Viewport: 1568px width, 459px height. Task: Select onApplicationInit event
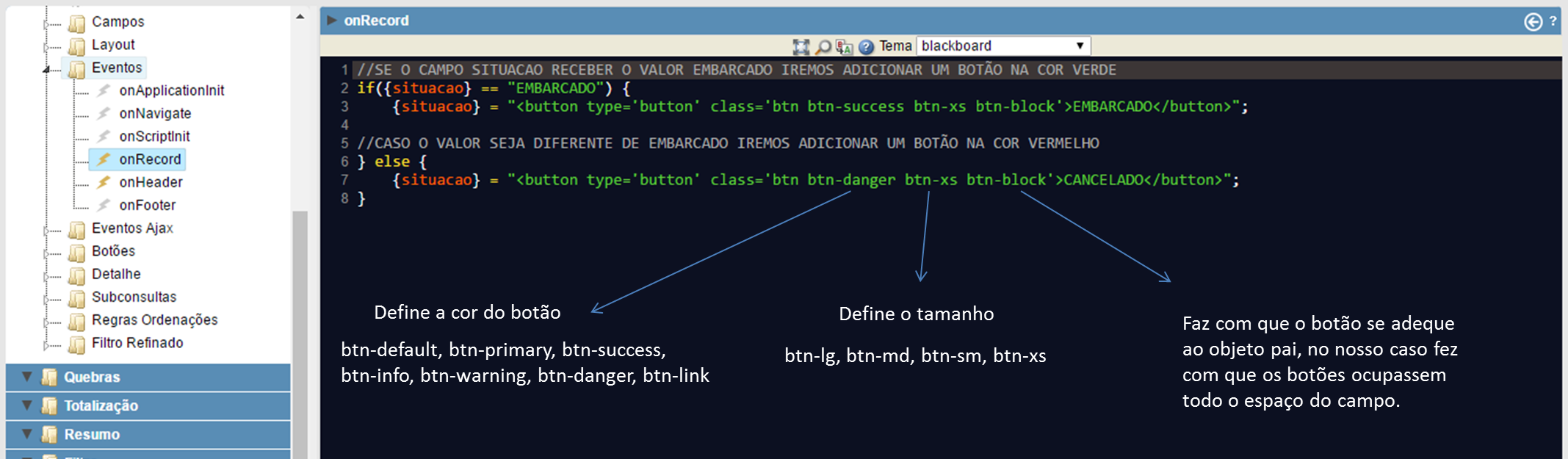click(171, 90)
